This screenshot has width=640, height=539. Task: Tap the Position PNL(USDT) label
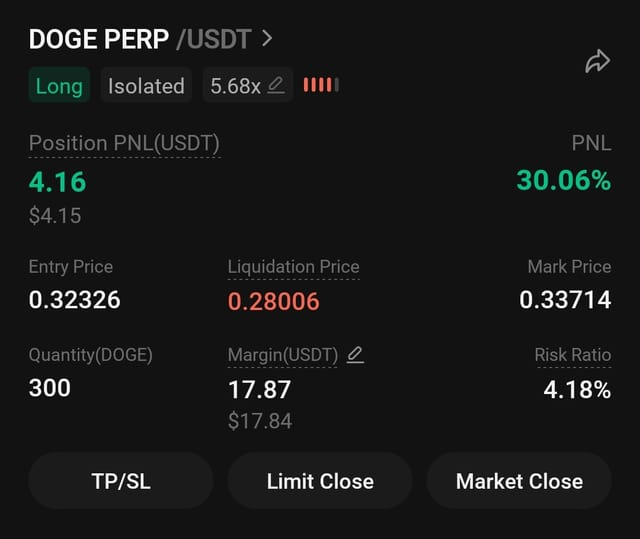point(124,143)
